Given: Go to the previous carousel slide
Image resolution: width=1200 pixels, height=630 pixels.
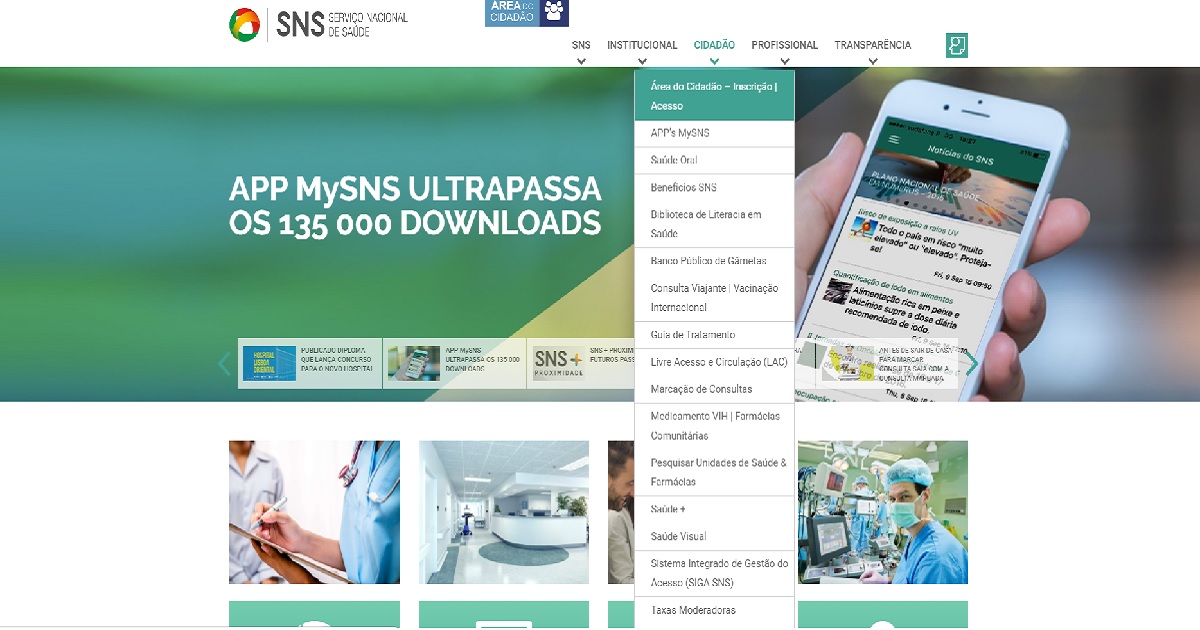Looking at the screenshot, I should click(224, 364).
